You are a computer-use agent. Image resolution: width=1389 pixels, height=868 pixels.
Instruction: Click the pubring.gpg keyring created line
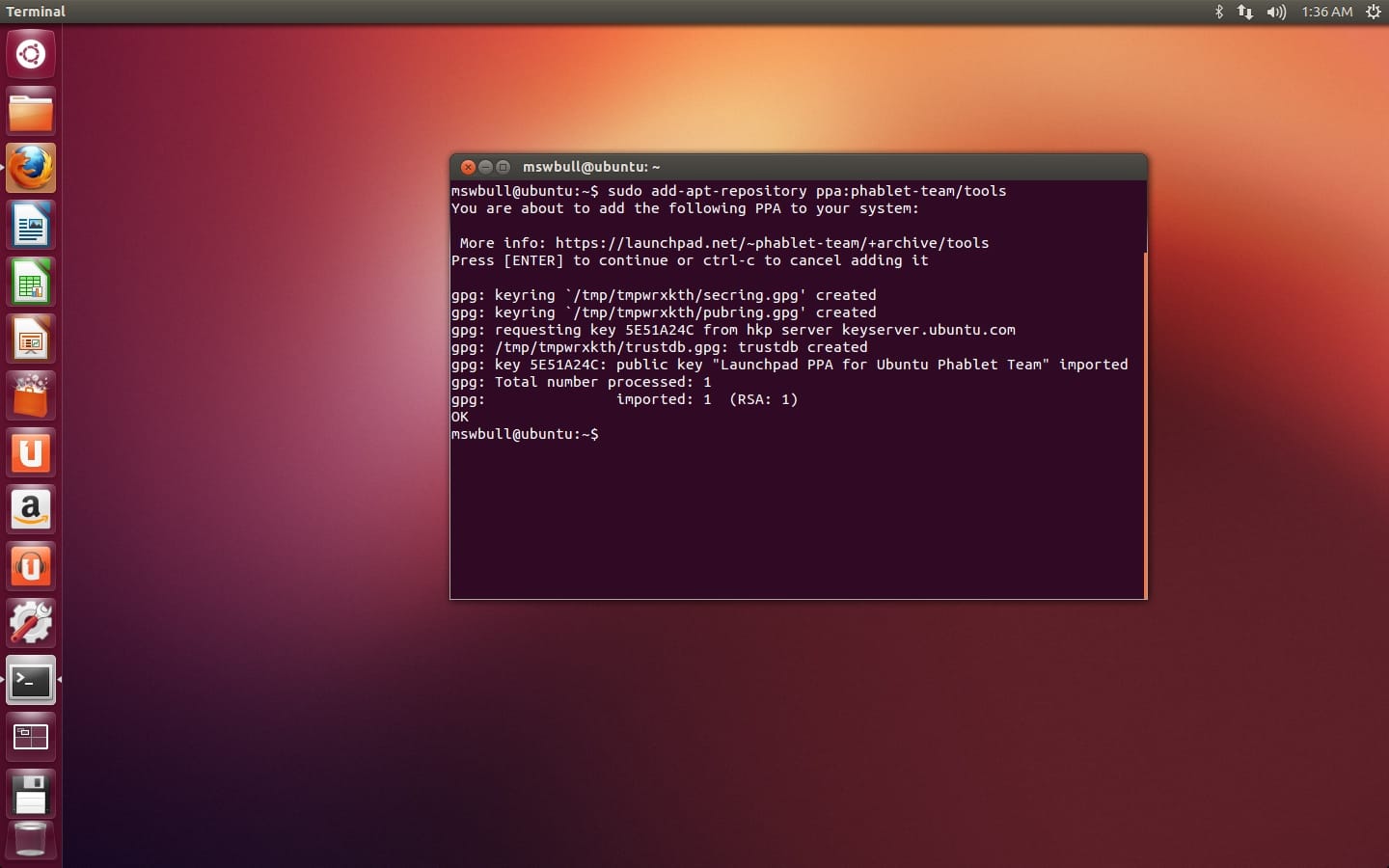click(664, 312)
